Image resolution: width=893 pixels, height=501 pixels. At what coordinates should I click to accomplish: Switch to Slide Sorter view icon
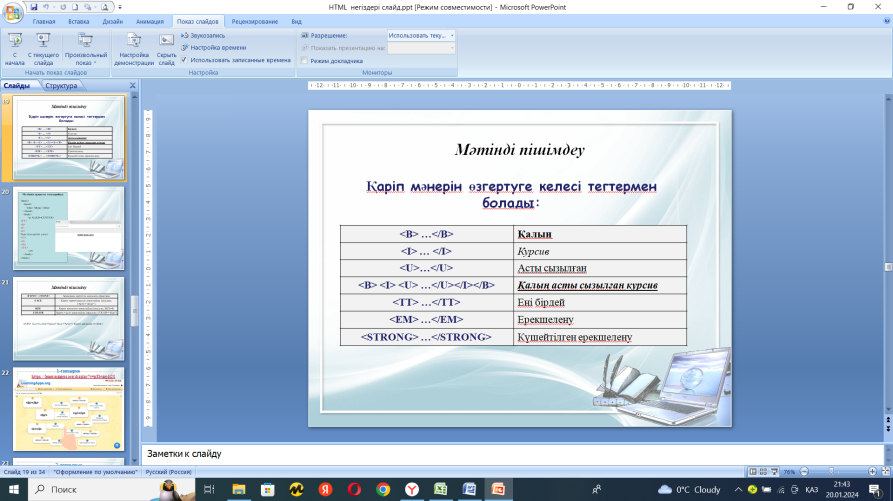tap(763, 471)
